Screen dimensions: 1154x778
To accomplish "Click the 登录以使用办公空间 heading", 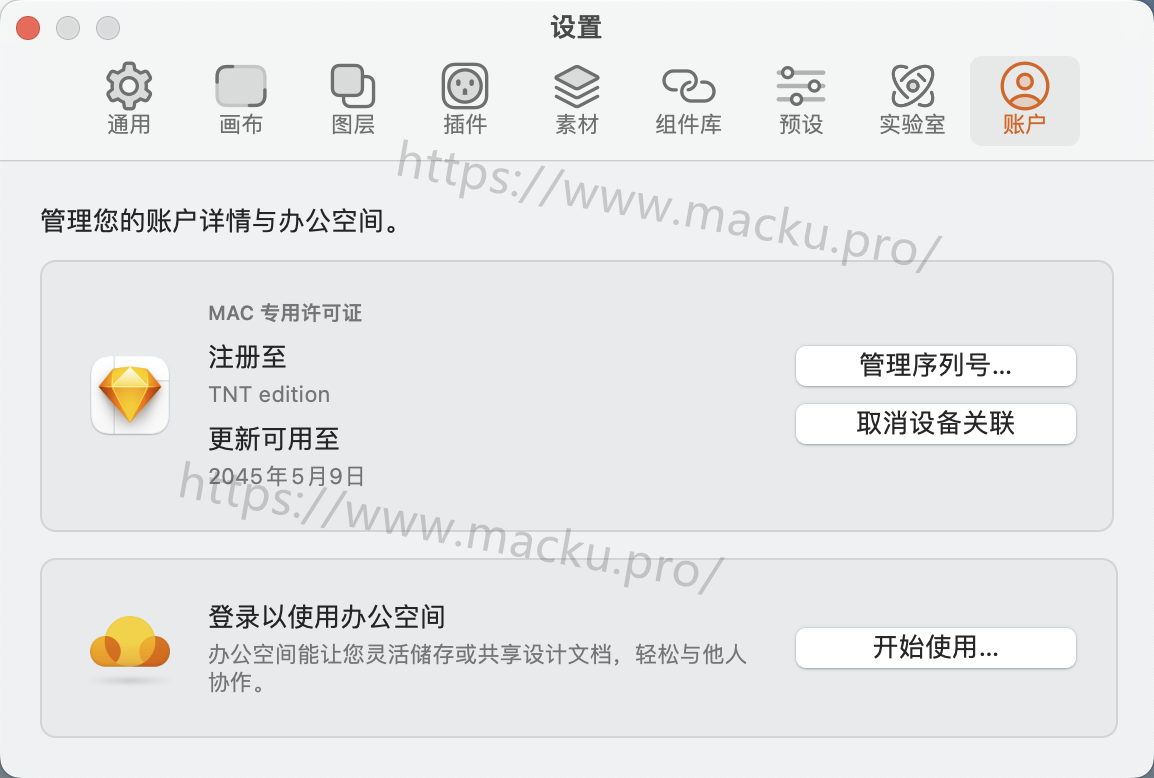I will tap(327, 617).
